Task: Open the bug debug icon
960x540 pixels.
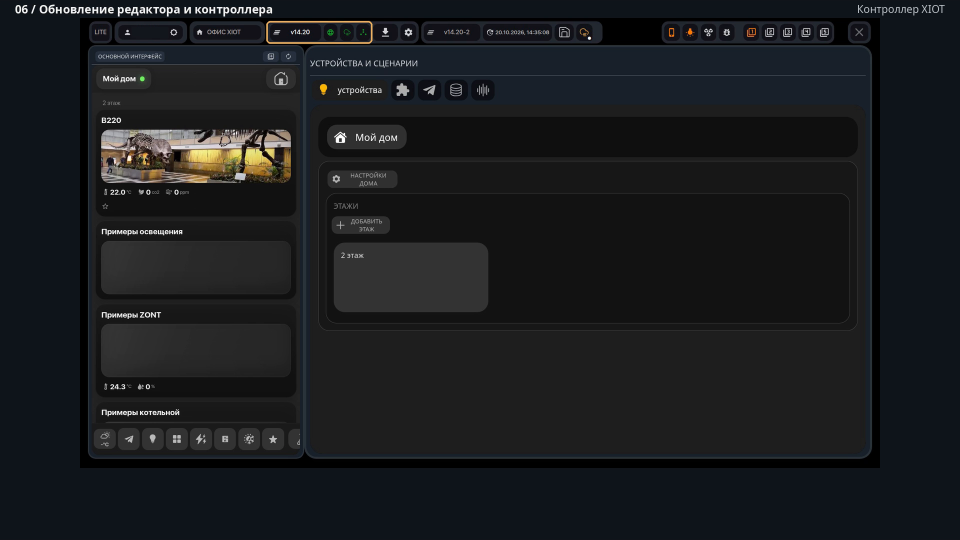Action: click(727, 32)
